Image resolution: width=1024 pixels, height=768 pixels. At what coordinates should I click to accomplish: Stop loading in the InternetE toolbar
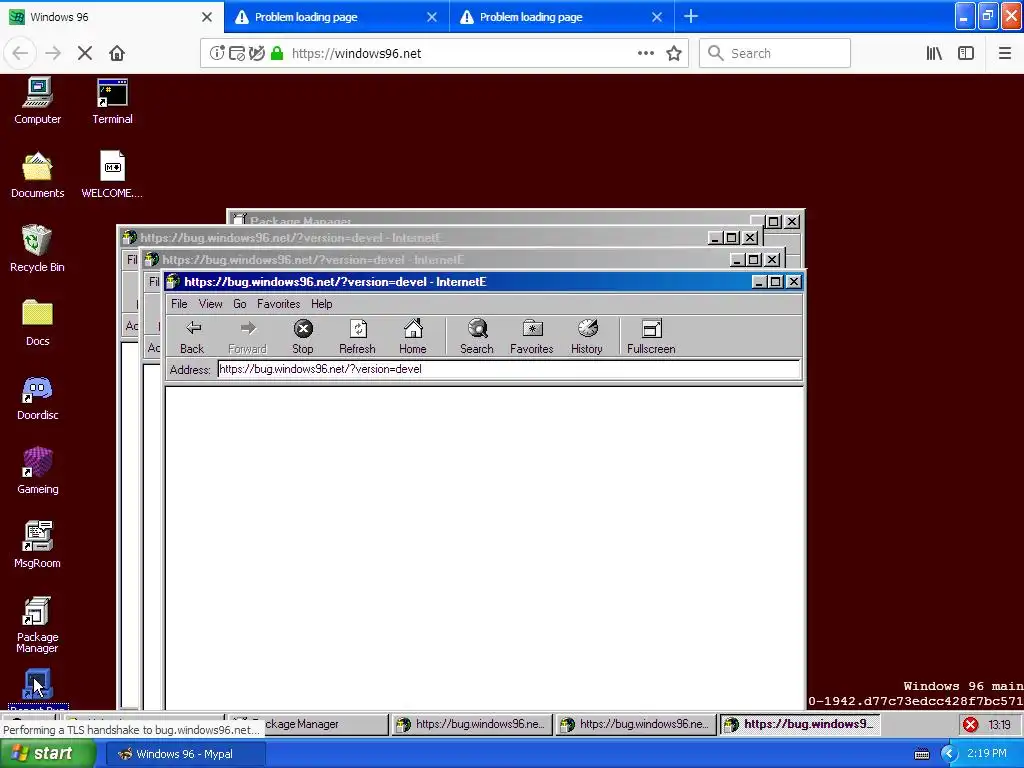302,337
